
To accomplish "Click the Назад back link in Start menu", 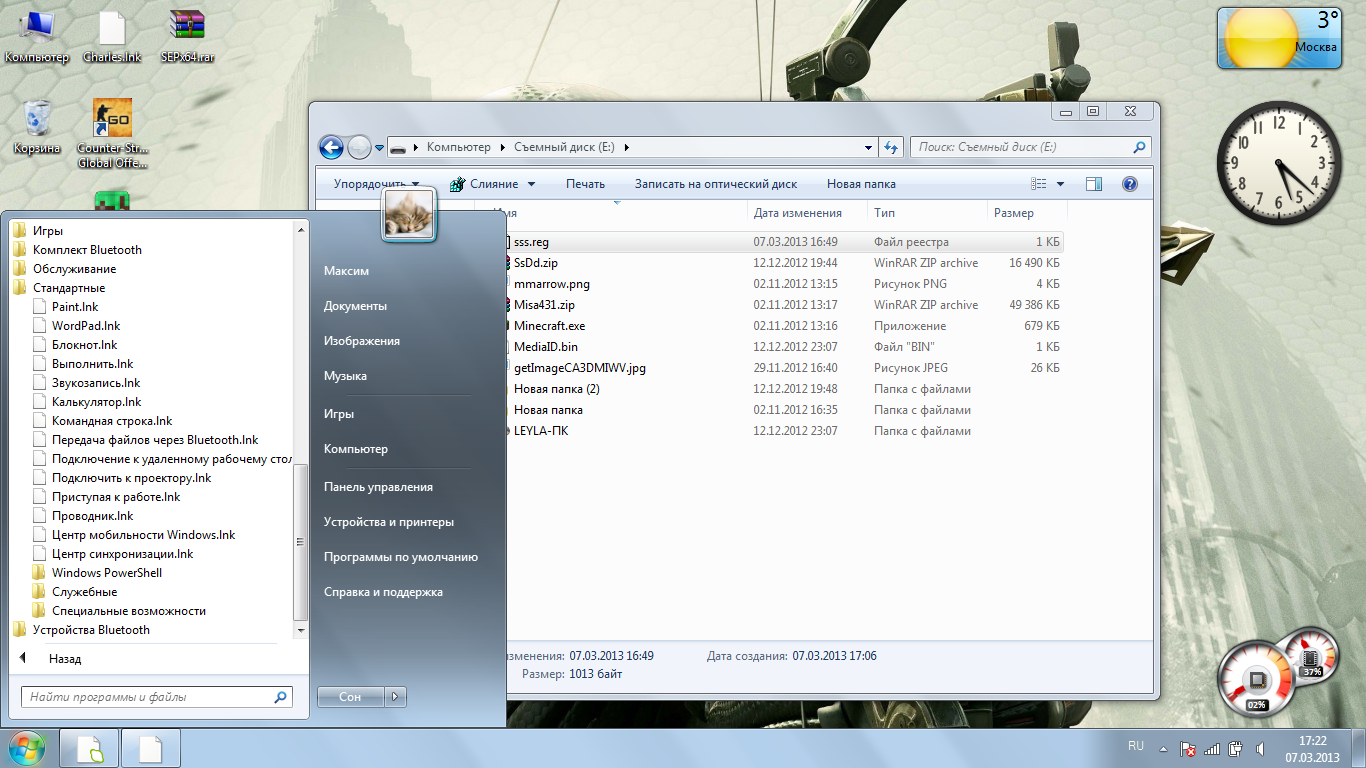I will (x=64, y=659).
